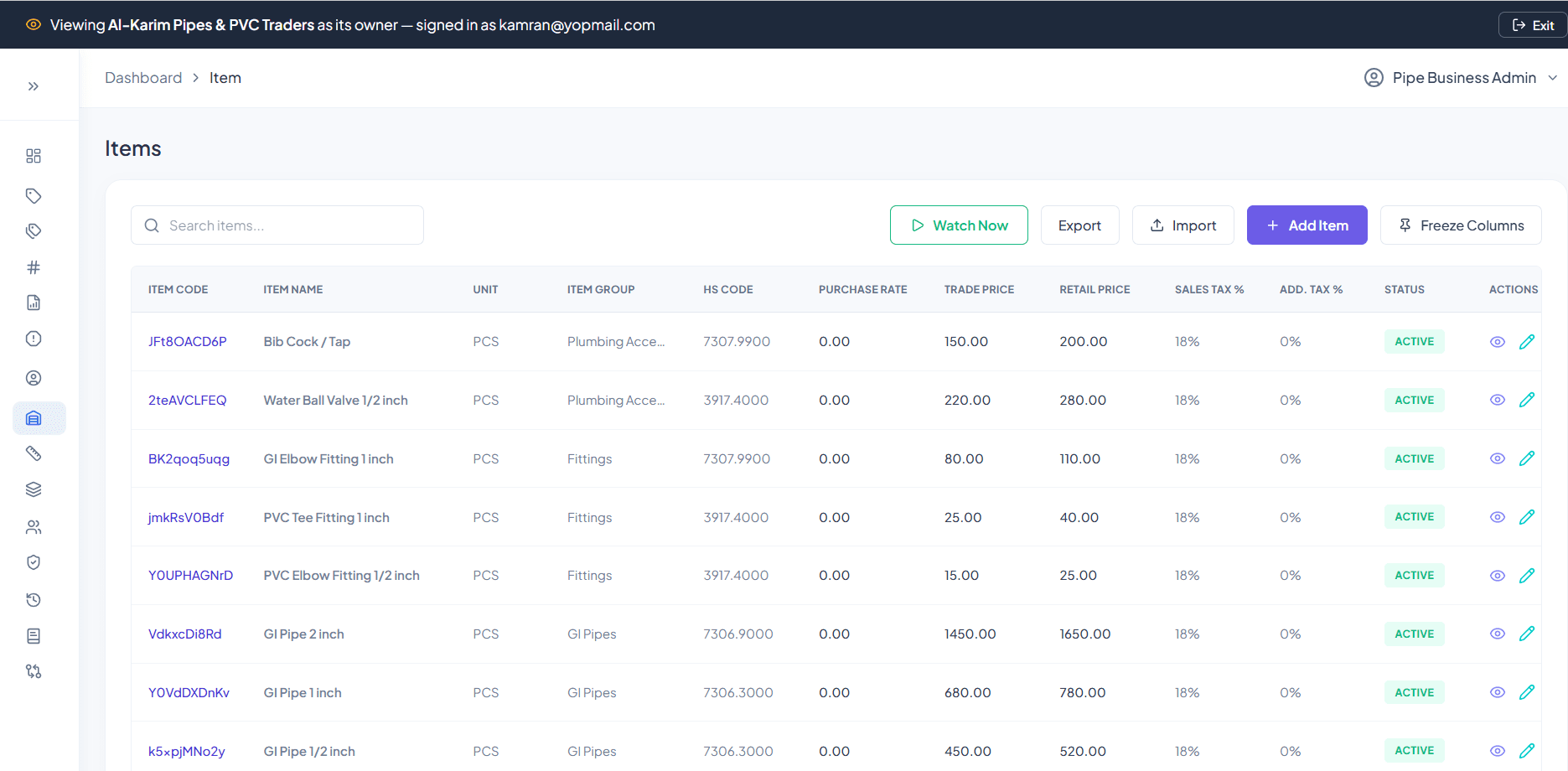Click the HS CODE column header

click(x=728, y=290)
